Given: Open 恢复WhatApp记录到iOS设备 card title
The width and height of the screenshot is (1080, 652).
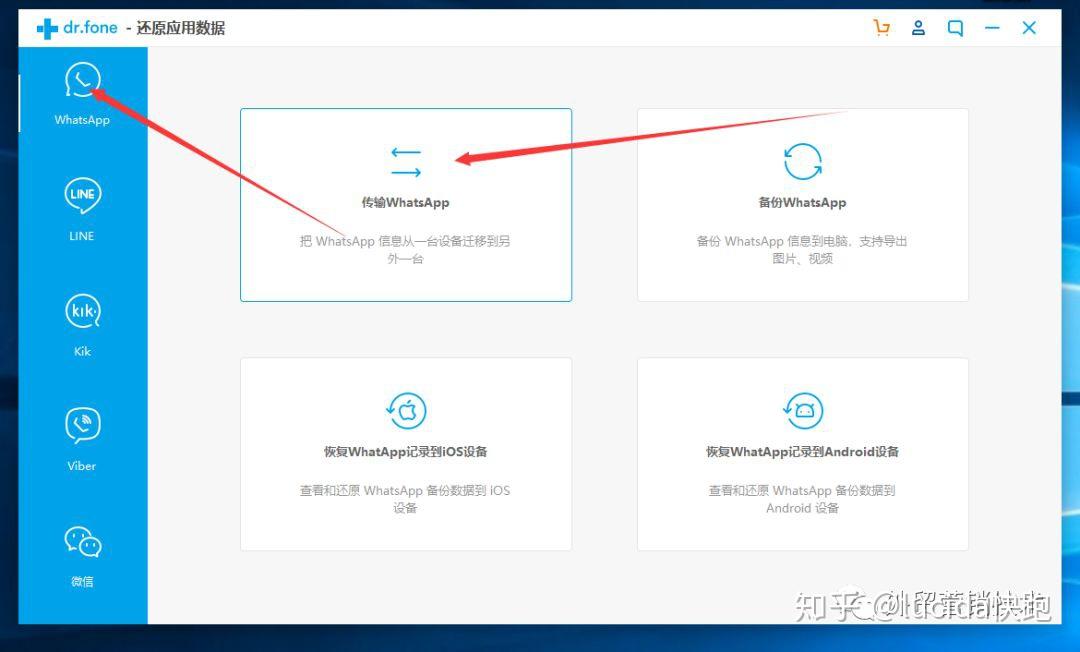Looking at the screenshot, I should pos(406,452).
